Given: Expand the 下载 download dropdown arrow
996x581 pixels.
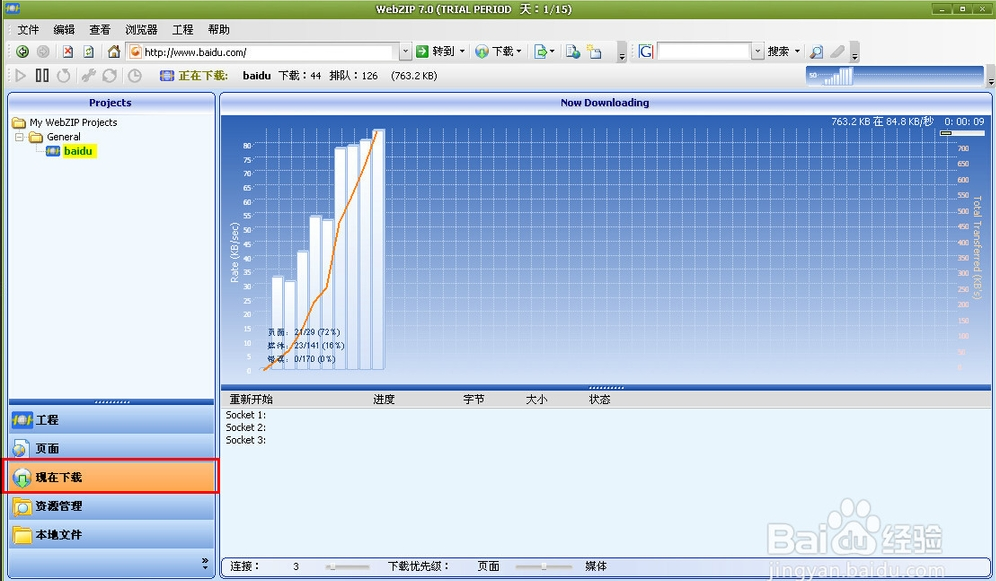Looking at the screenshot, I should 519,52.
